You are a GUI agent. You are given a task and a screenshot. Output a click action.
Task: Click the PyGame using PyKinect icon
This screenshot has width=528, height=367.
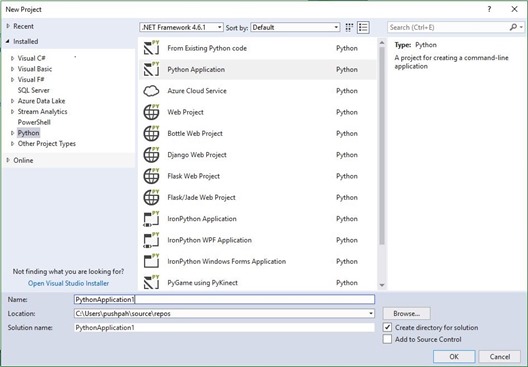(x=152, y=282)
